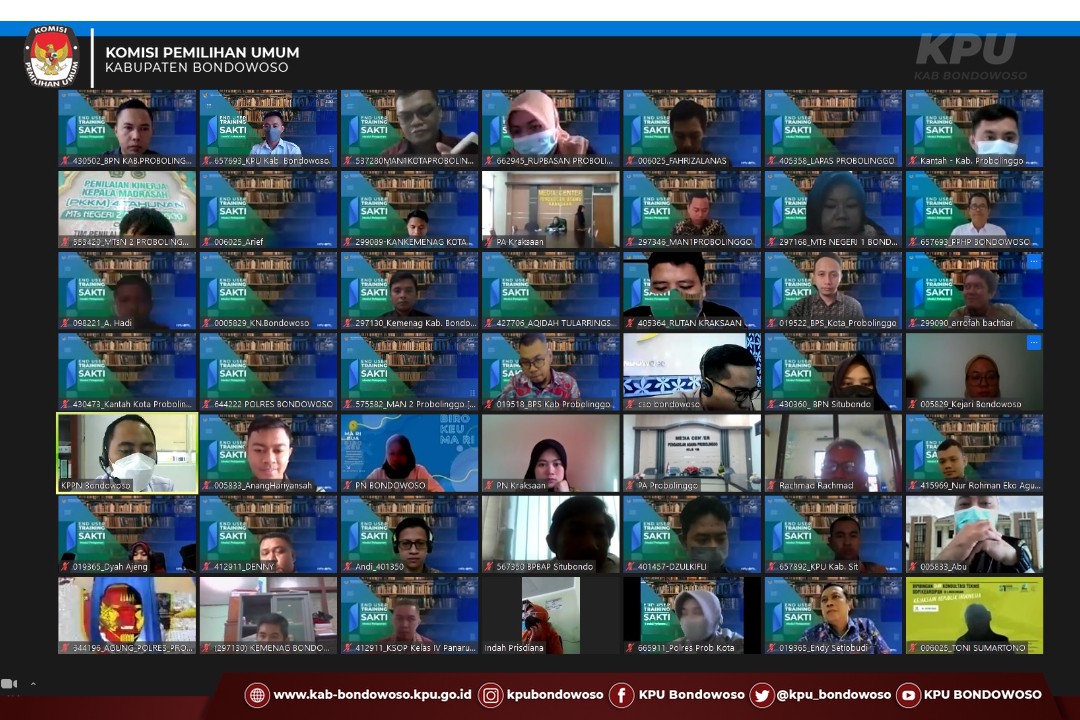Click the Facebook icon in footer

[x=621, y=695]
